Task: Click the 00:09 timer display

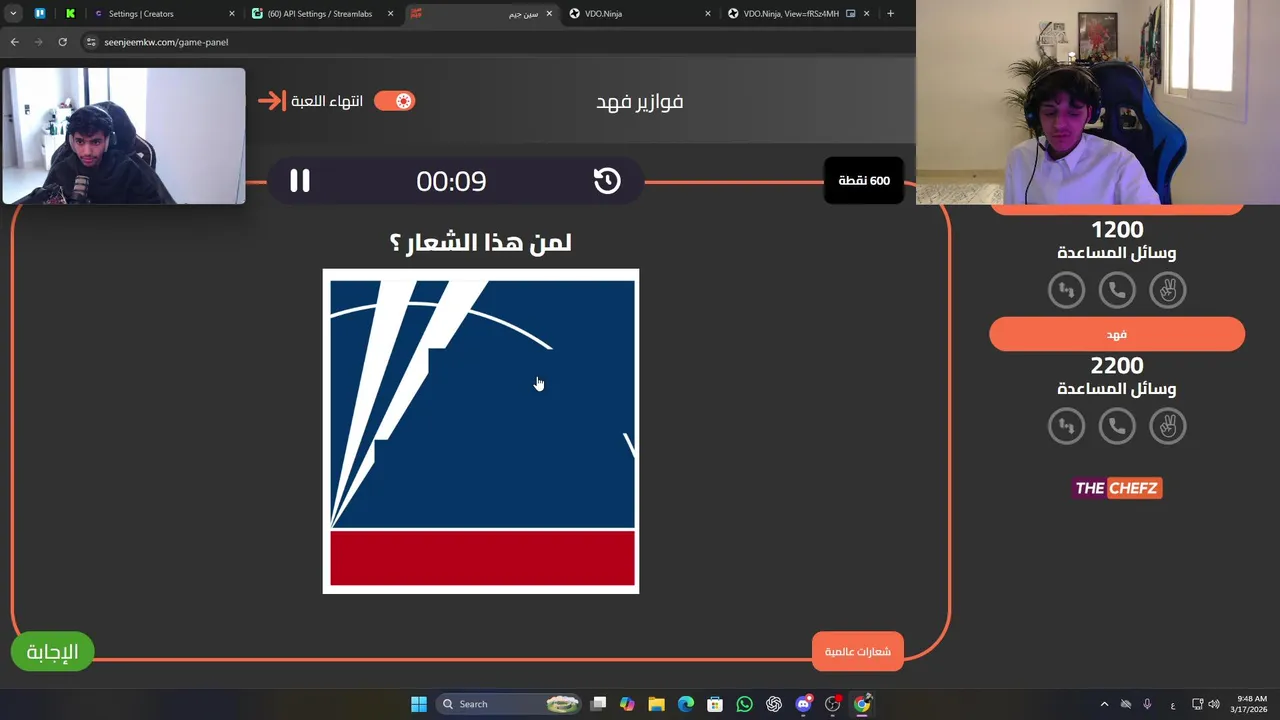Action: [451, 181]
